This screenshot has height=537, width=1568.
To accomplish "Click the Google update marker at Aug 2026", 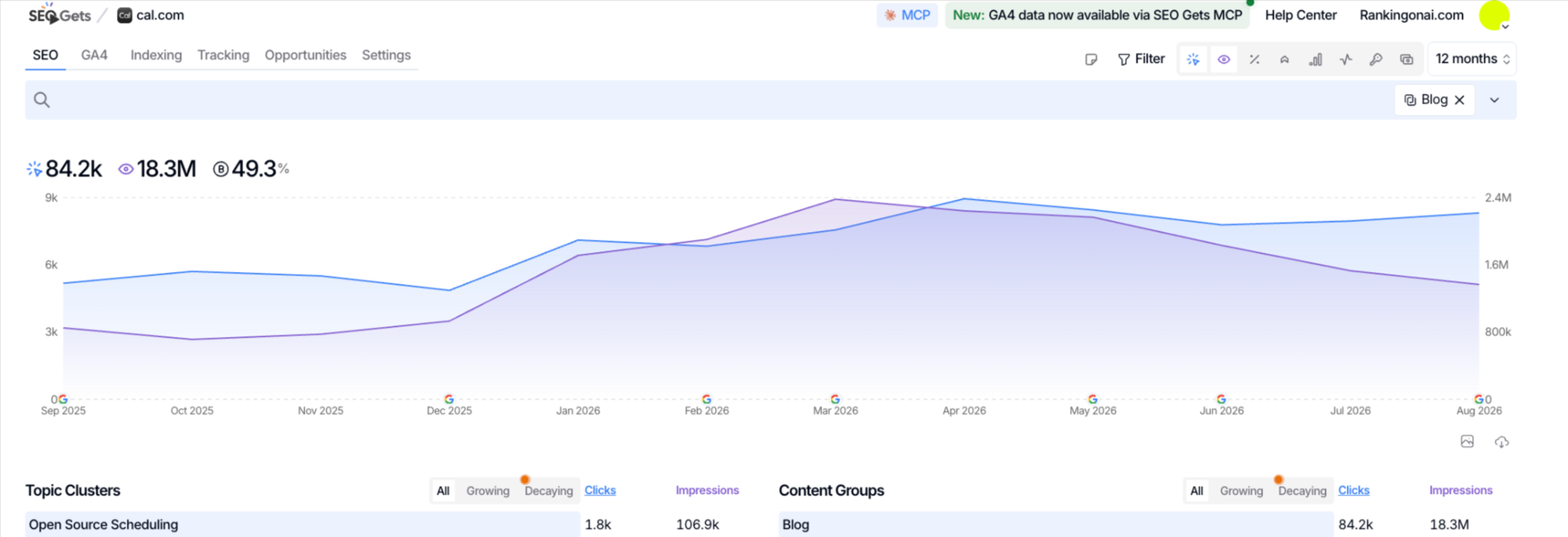I will (x=1479, y=399).
